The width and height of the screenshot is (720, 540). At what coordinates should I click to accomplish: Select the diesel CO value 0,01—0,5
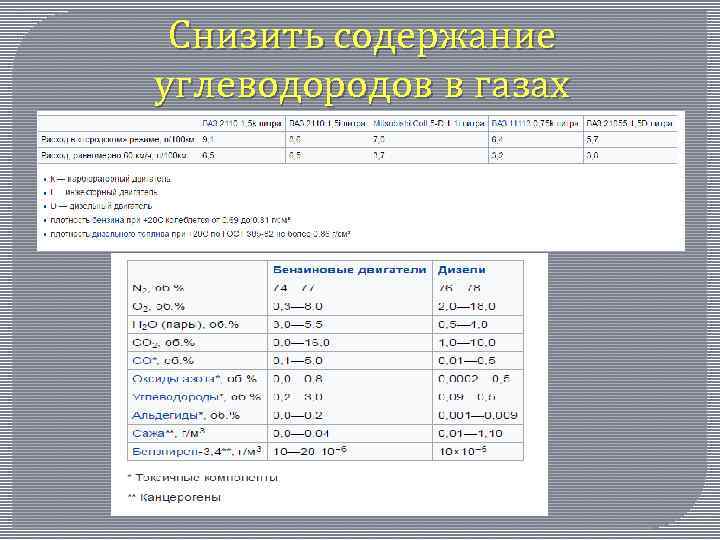pyautogui.click(x=467, y=361)
